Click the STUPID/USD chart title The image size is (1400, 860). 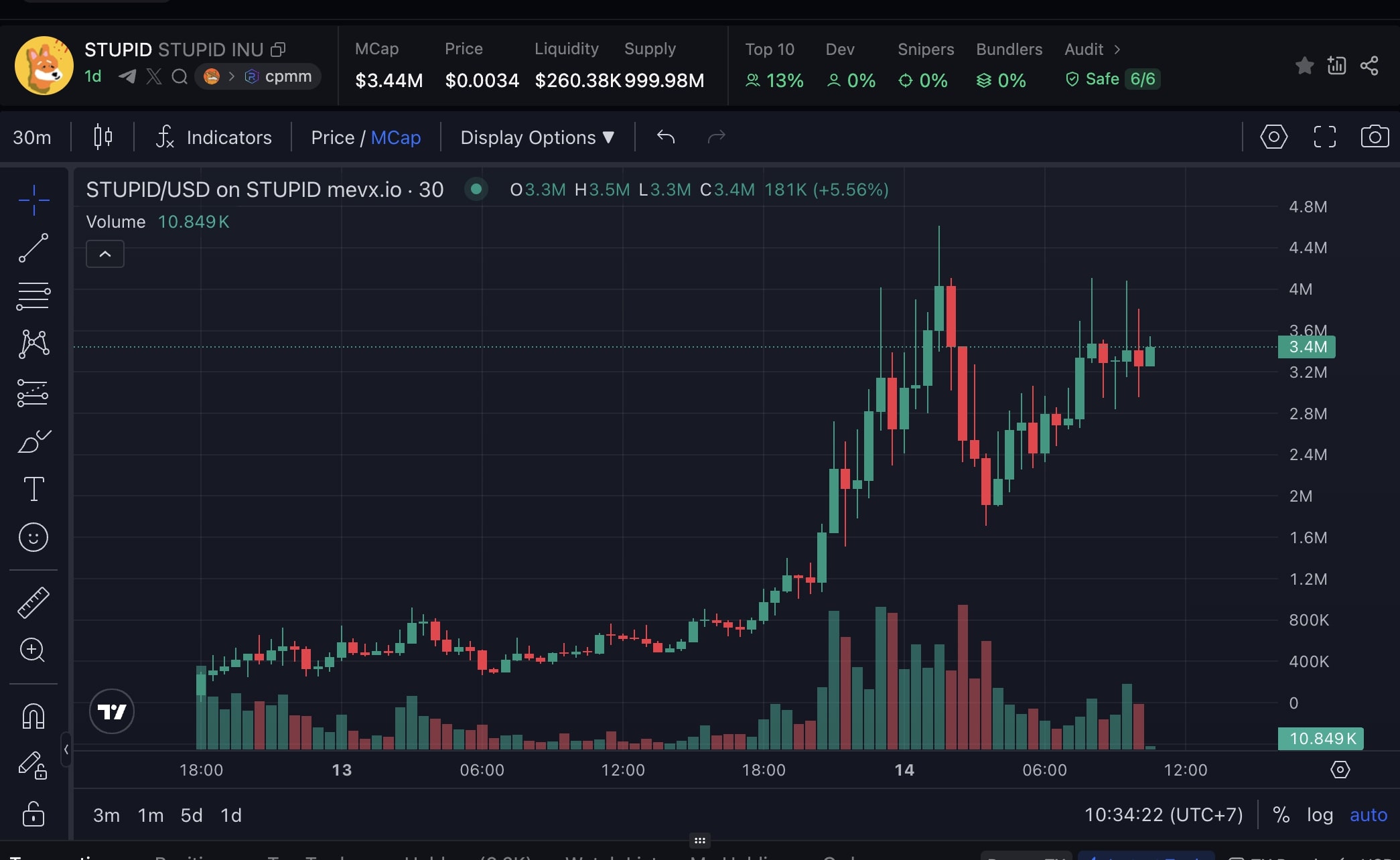265,190
